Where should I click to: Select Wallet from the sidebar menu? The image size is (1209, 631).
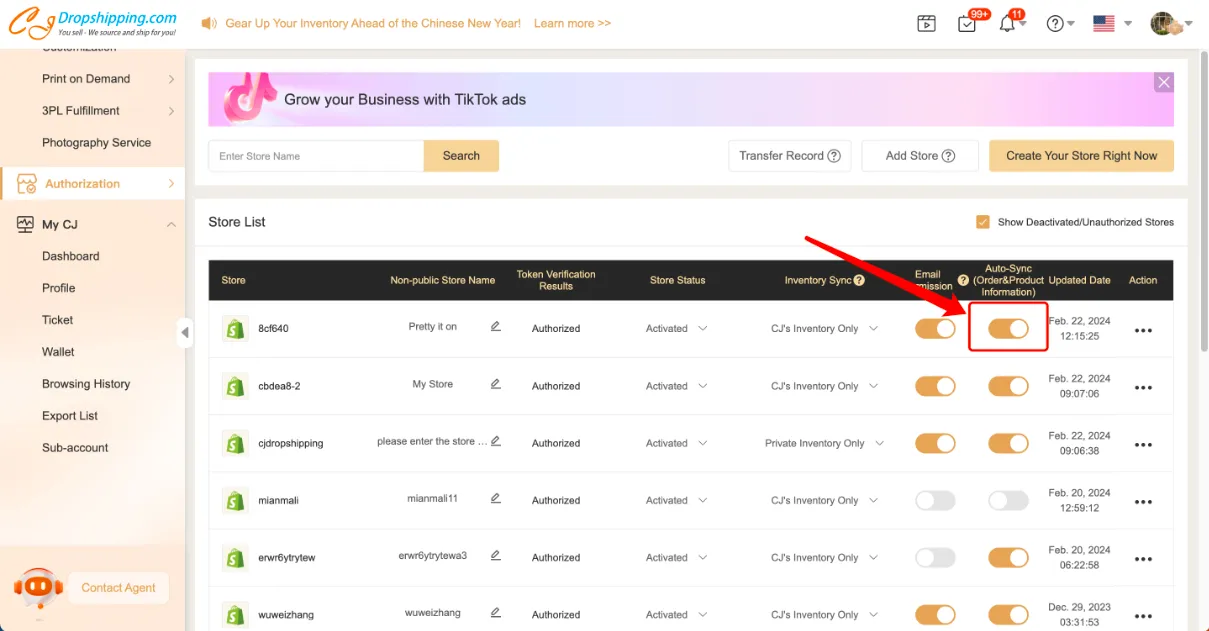58,352
